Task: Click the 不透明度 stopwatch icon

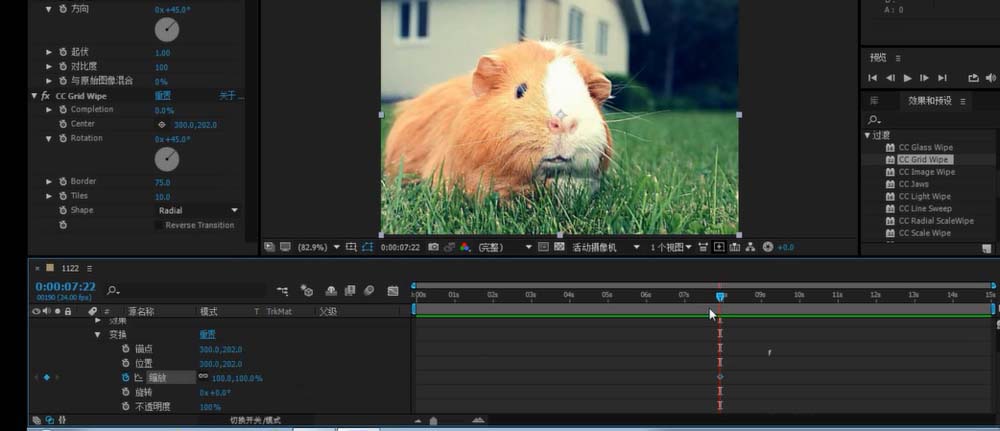Action: tap(126, 407)
